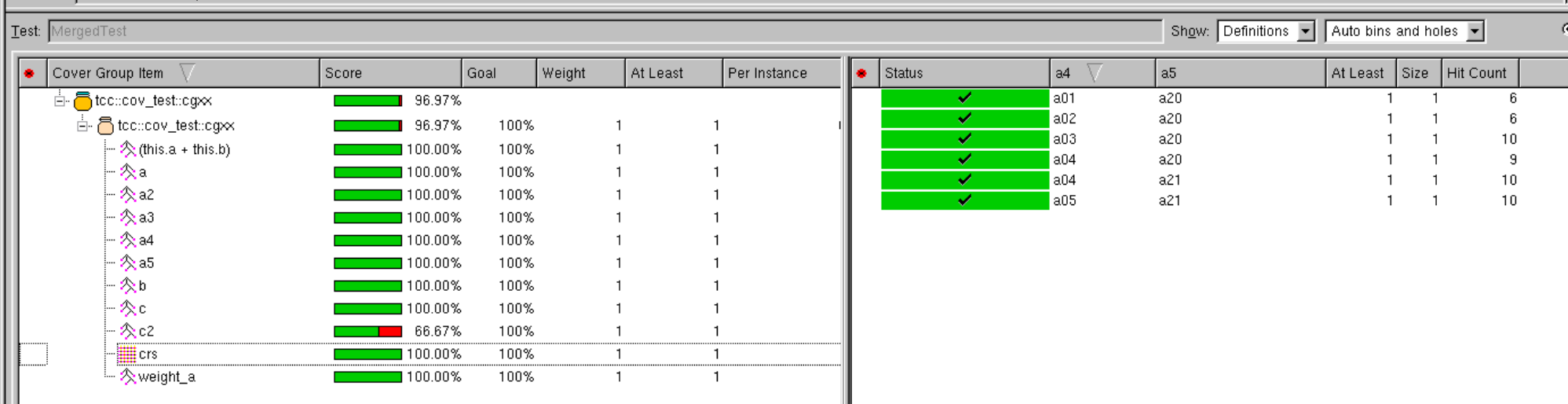Select the (this.a + this.b) tree item

pos(185,149)
